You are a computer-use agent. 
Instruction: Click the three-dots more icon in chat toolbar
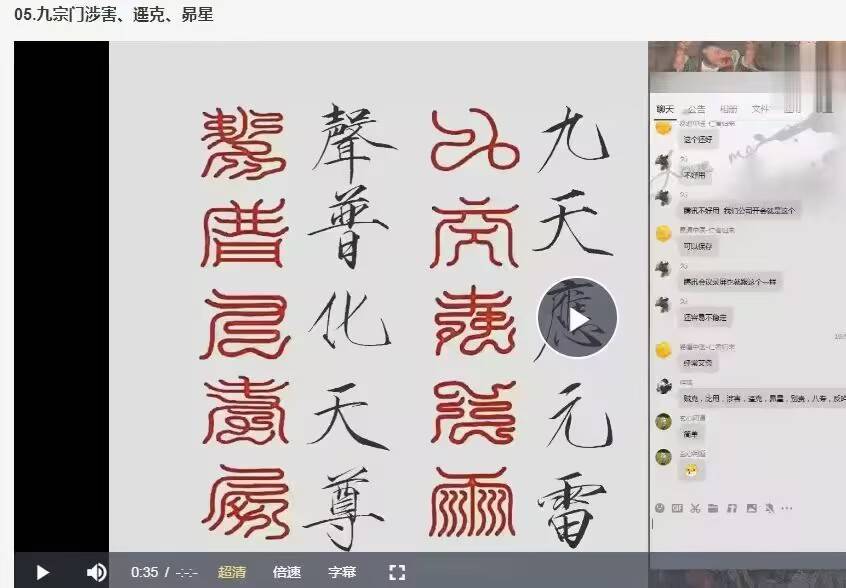(x=787, y=508)
